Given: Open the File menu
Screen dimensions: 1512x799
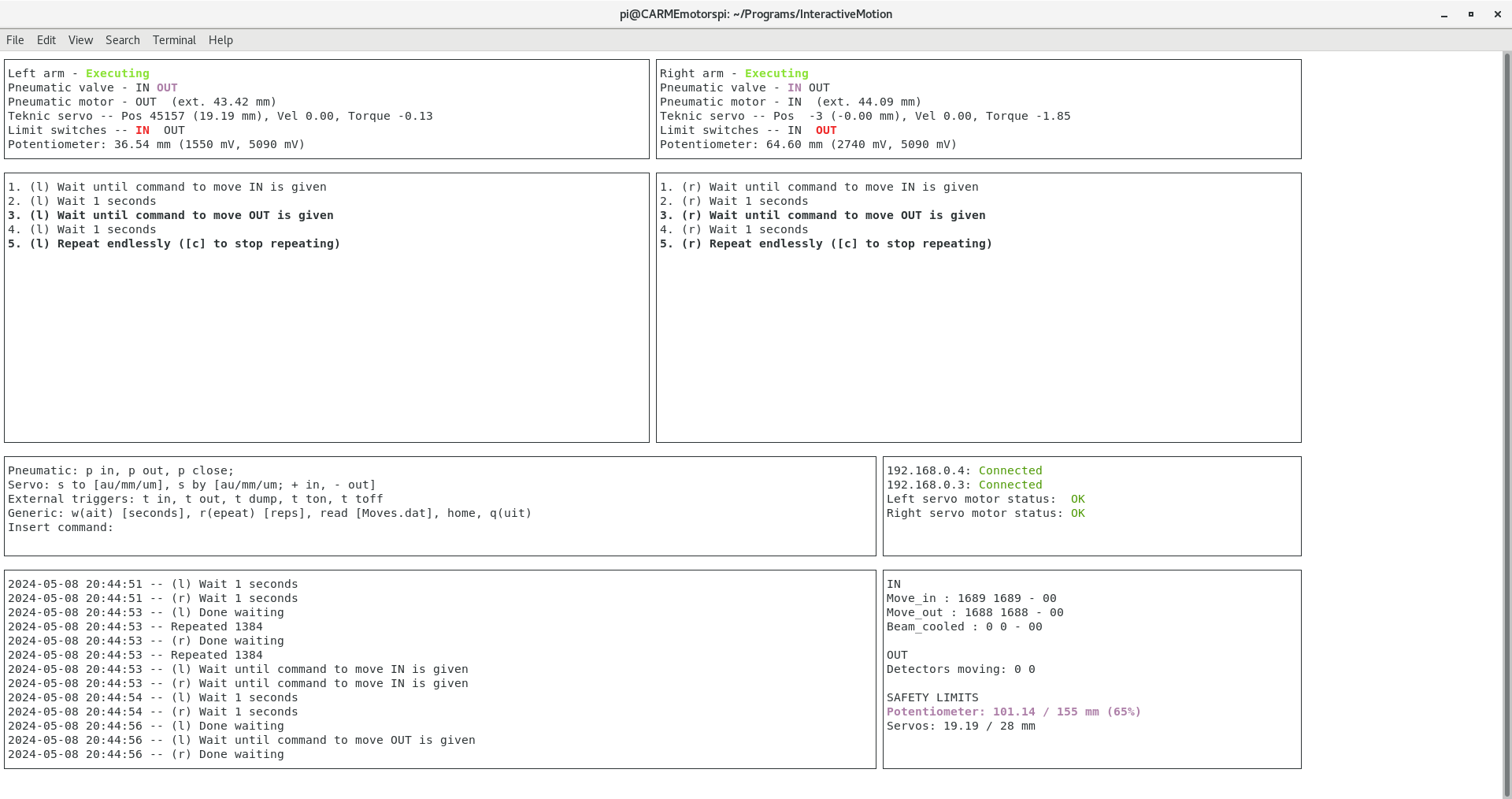Looking at the screenshot, I should coord(15,40).
